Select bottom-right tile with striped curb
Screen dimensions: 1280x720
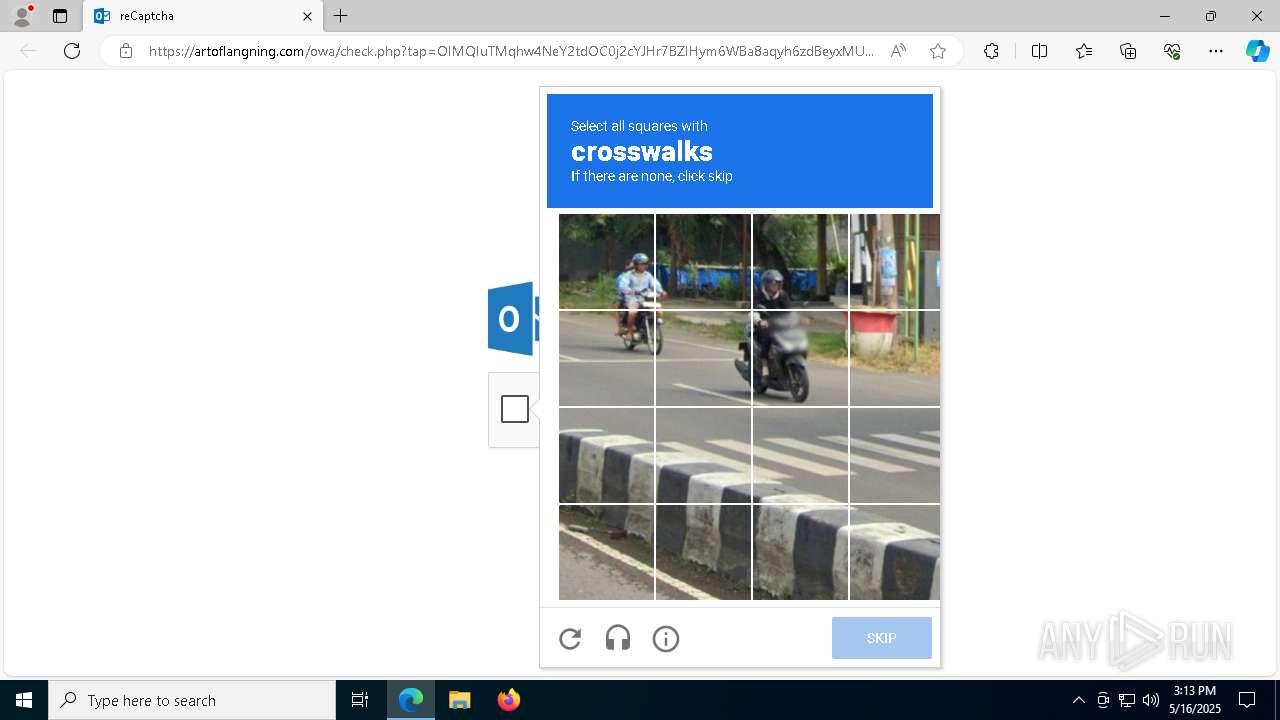pyautogui.click(x=895, y=552)
